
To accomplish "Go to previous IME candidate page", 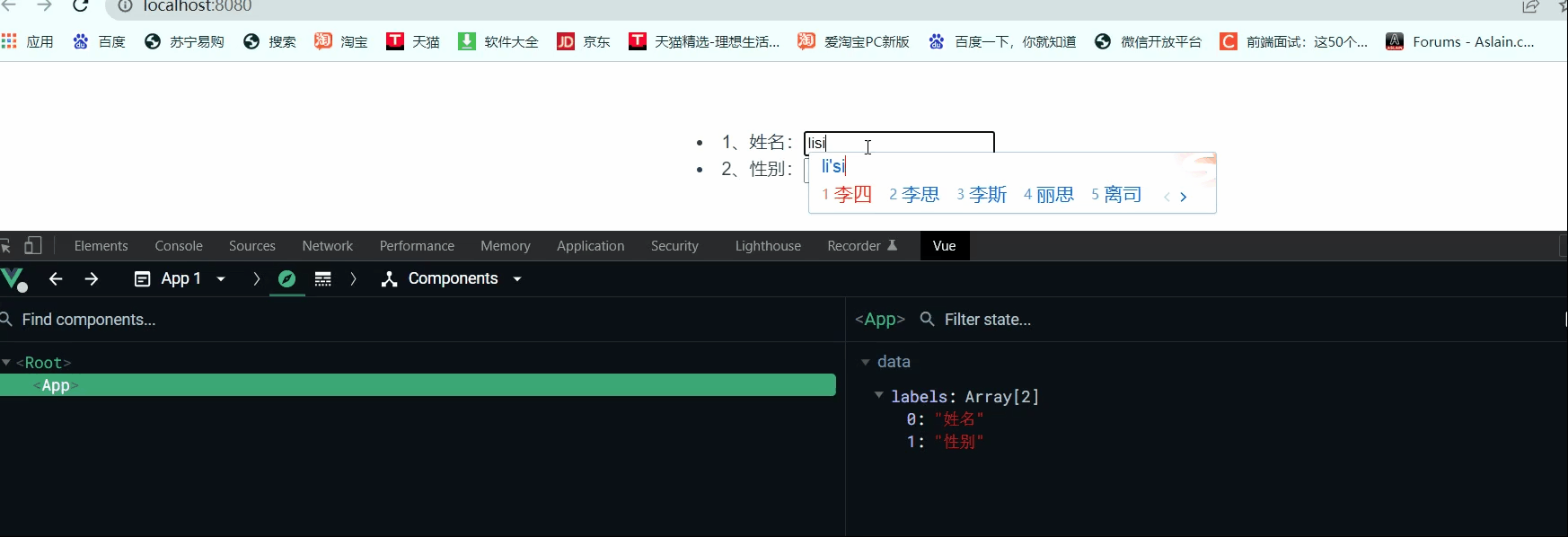I will (x=1167, y=197).
